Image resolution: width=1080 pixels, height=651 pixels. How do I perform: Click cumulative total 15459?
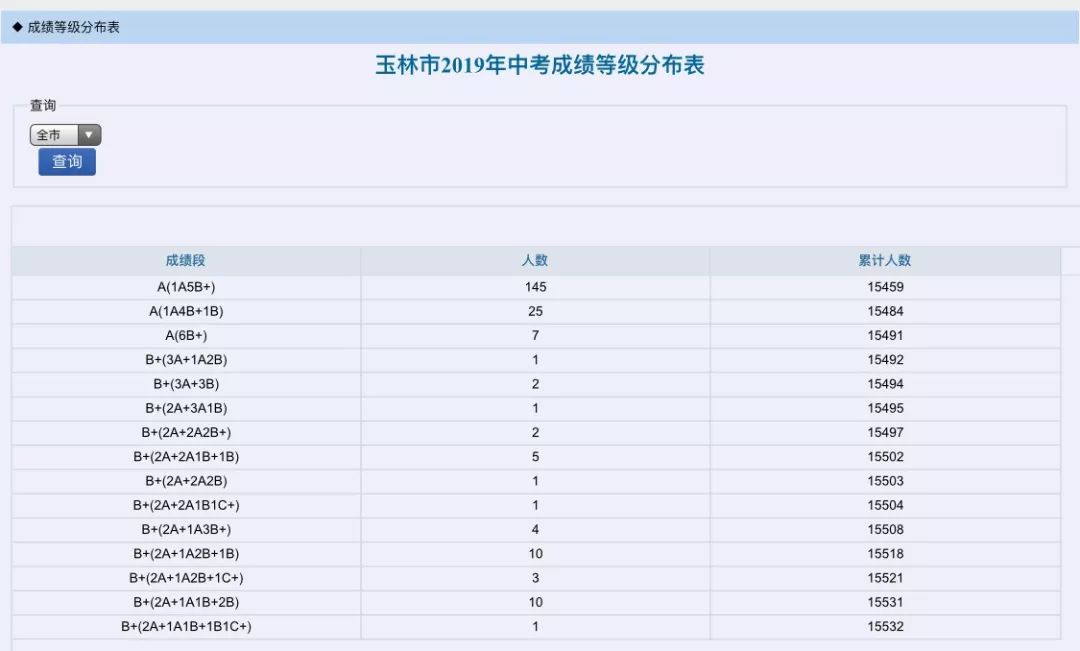pyautogui.click(x=885, y=287)
